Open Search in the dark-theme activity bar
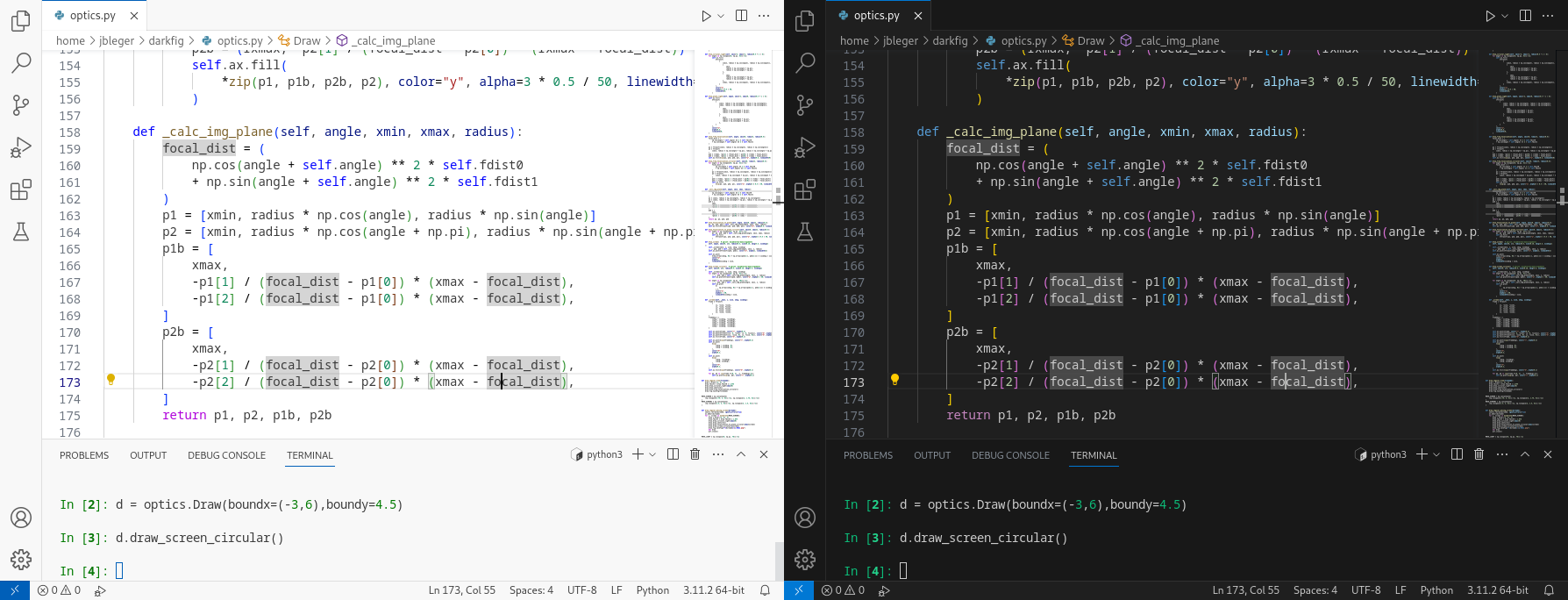 (804, 62)
